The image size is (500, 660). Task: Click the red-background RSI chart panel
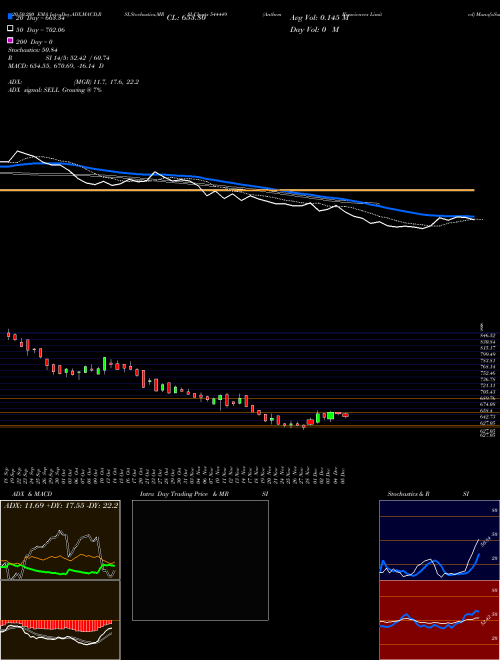pyautogui.click(x=439, y=620)
